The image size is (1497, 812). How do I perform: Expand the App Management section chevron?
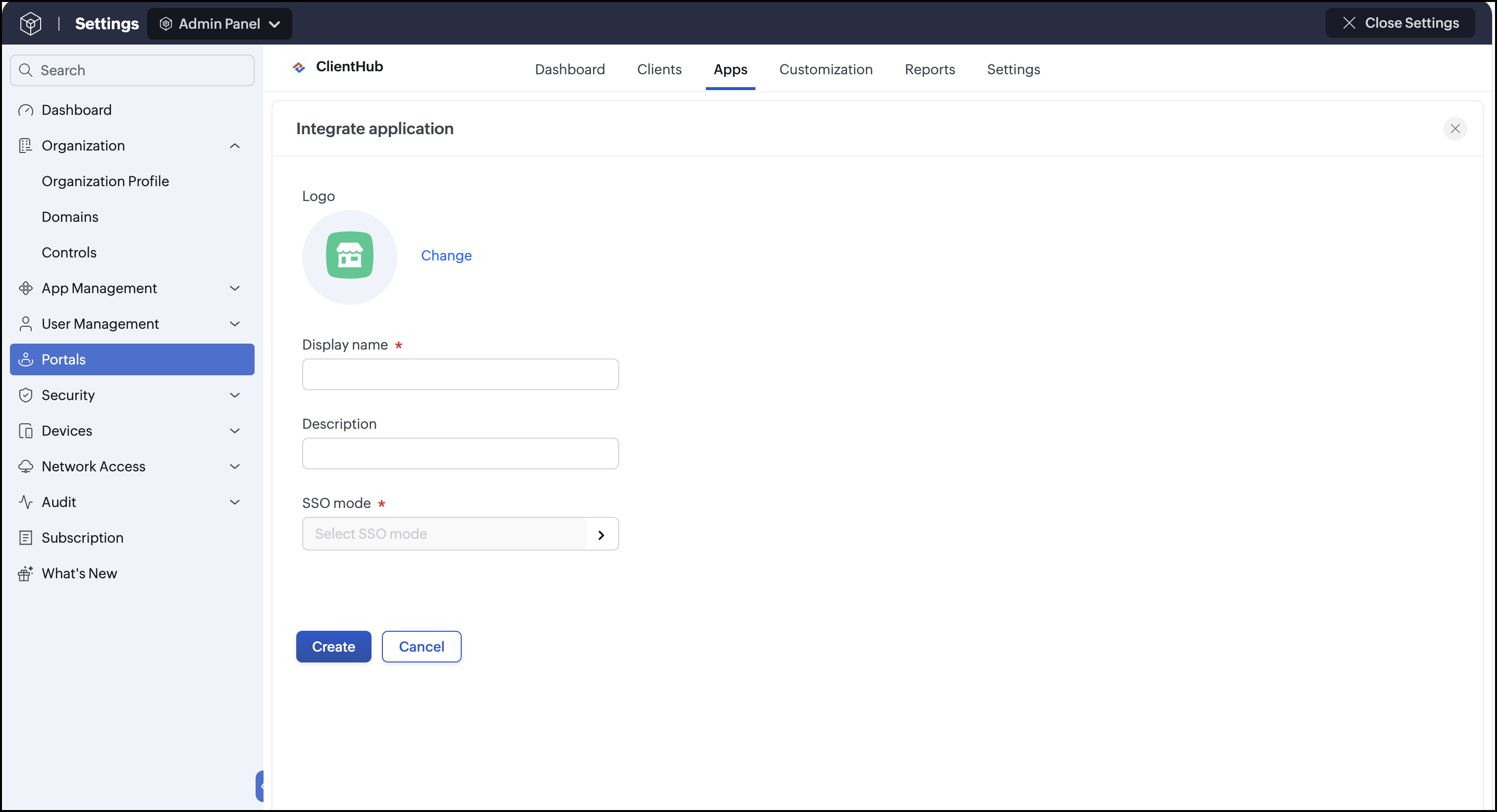(235, 289)
